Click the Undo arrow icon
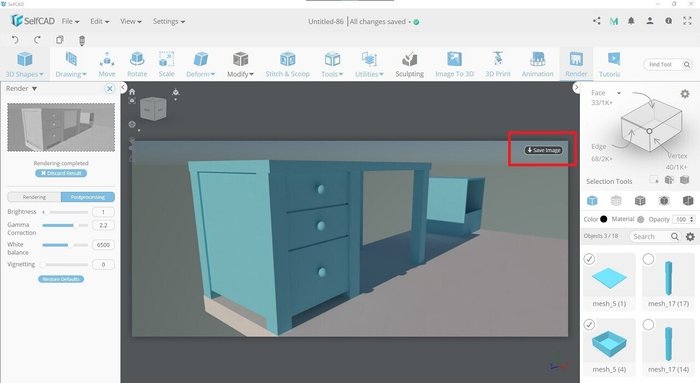Image resolution: width=700 pixels, height=383 pixels. (15, 40)
